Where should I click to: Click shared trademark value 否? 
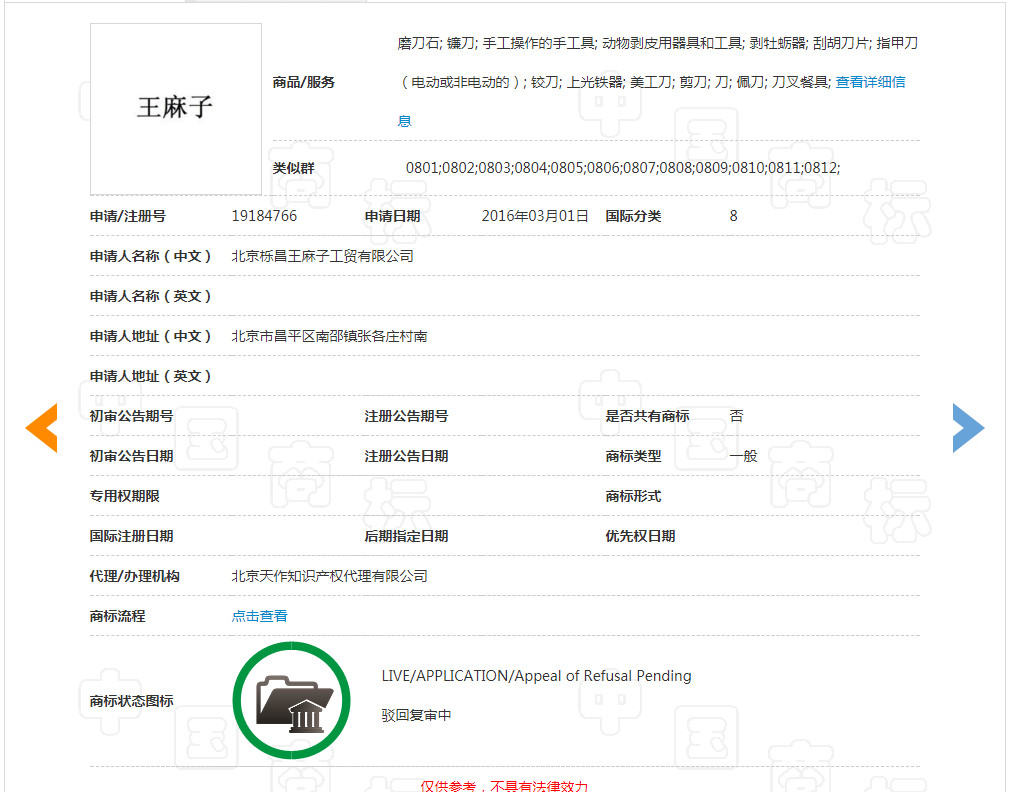tap(736, 416)
